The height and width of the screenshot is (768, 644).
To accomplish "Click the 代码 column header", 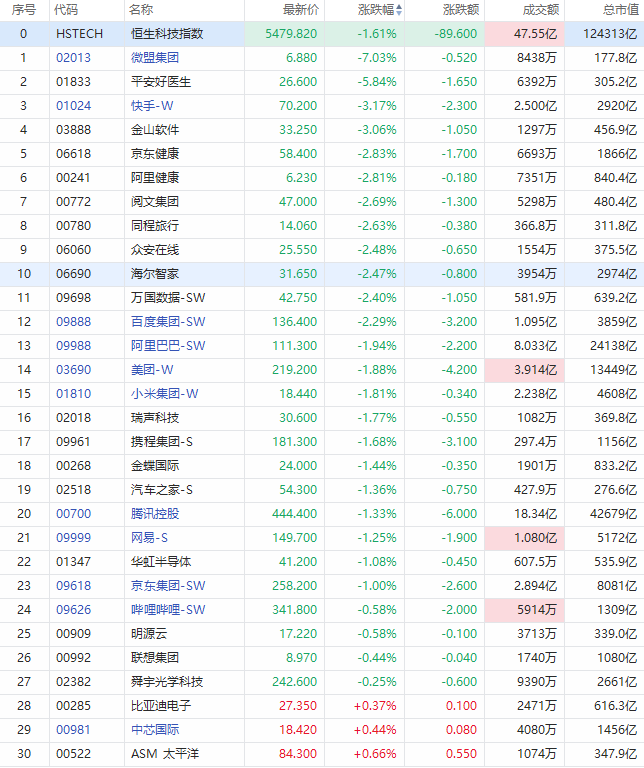I will tap(66, 10).
